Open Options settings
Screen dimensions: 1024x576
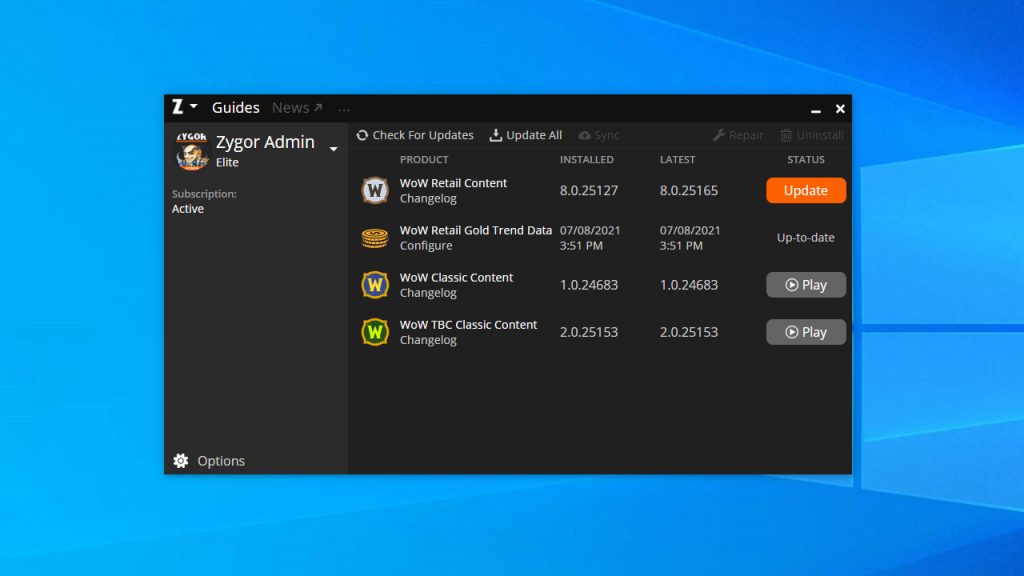221,461
